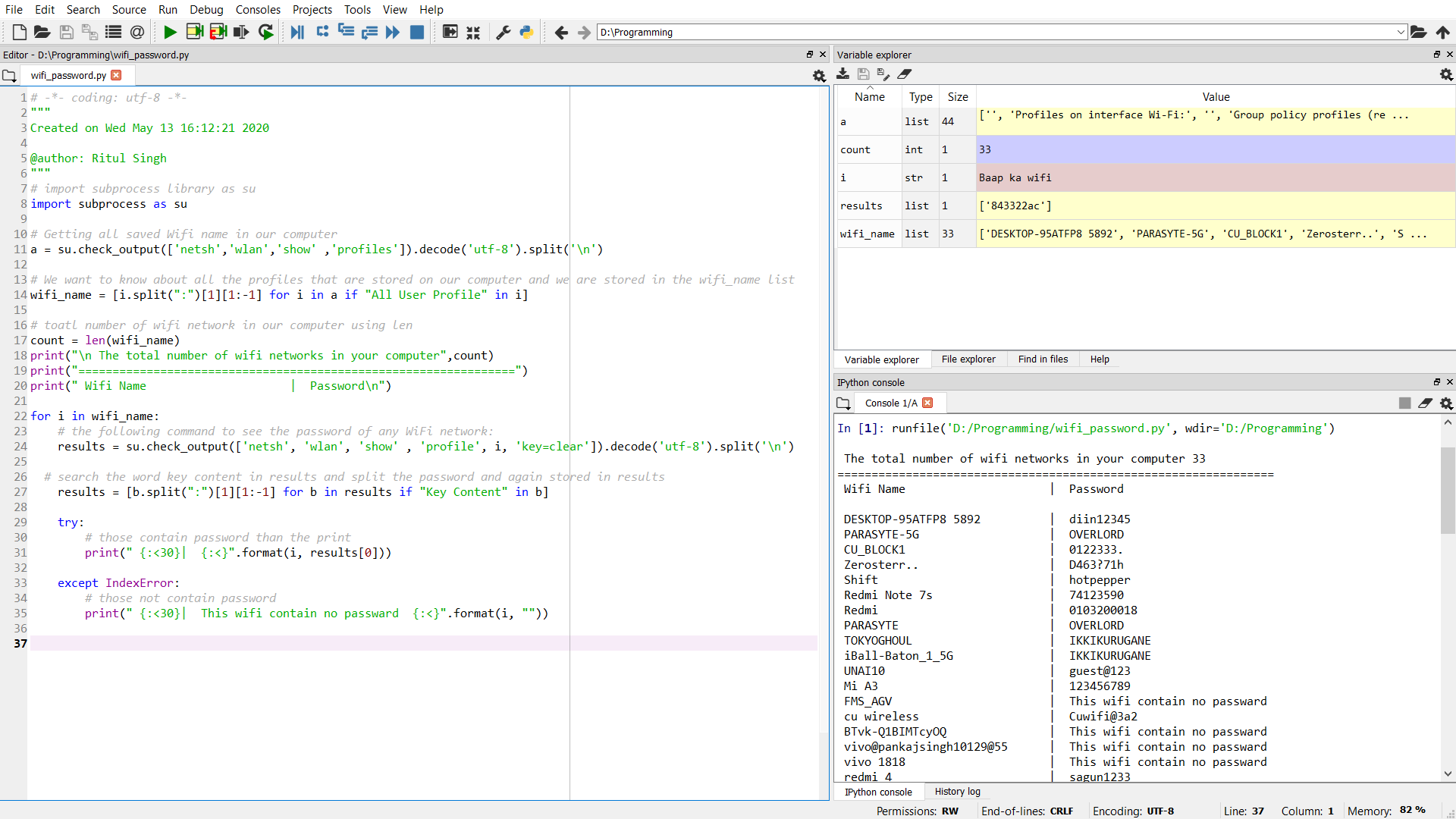1456x819 pixels.
Task: Switch to History log tab
Action: tap(957, 792)
